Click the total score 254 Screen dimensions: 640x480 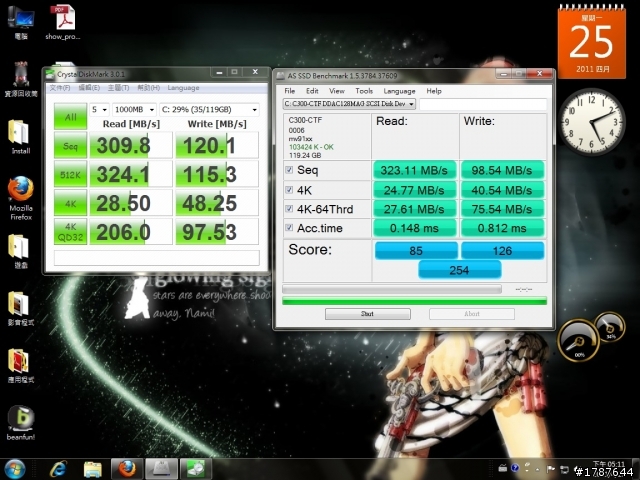[460, 270]
